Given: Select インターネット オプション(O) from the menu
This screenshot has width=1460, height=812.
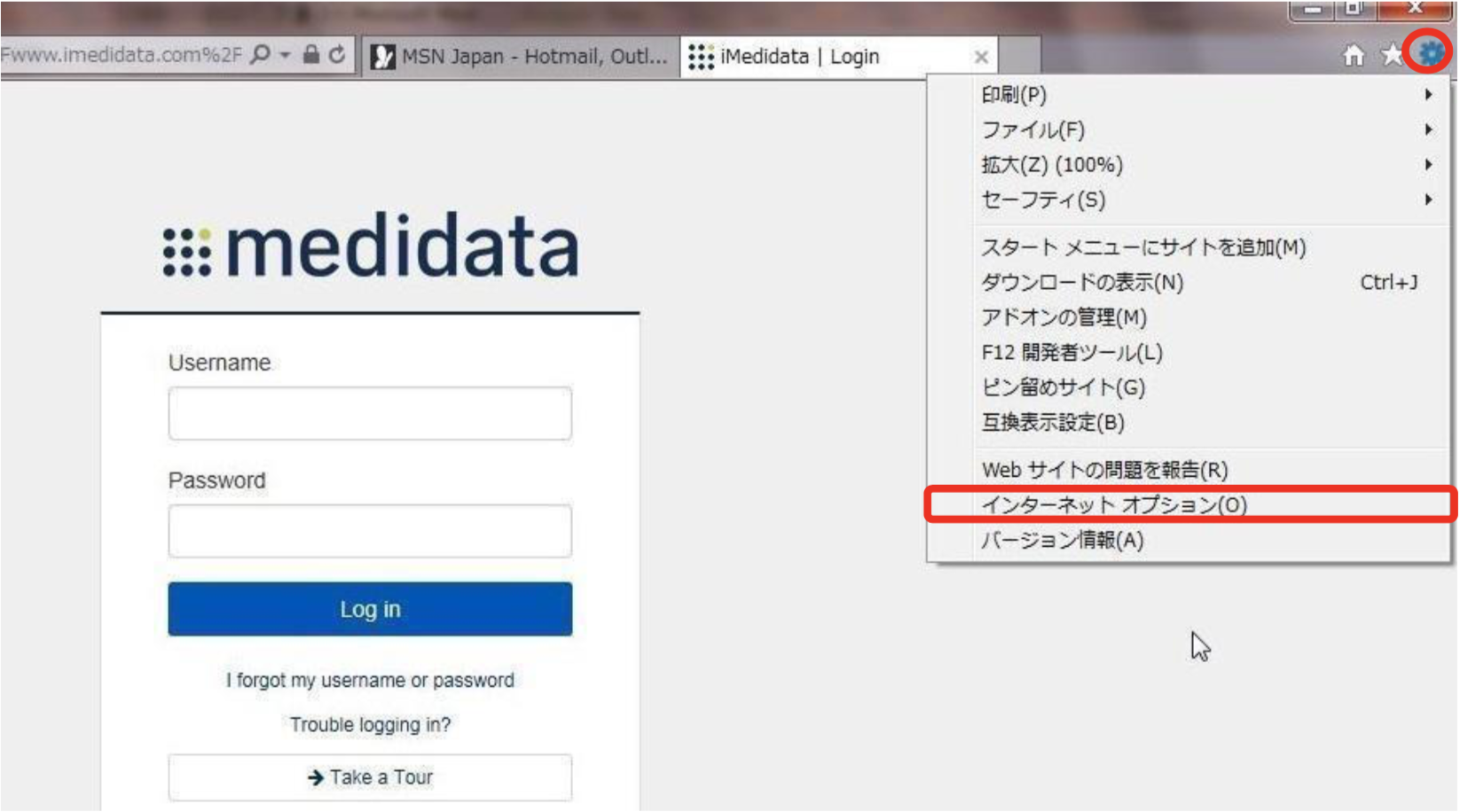Looking at the screenshot, I should (x=1112, y=505).
